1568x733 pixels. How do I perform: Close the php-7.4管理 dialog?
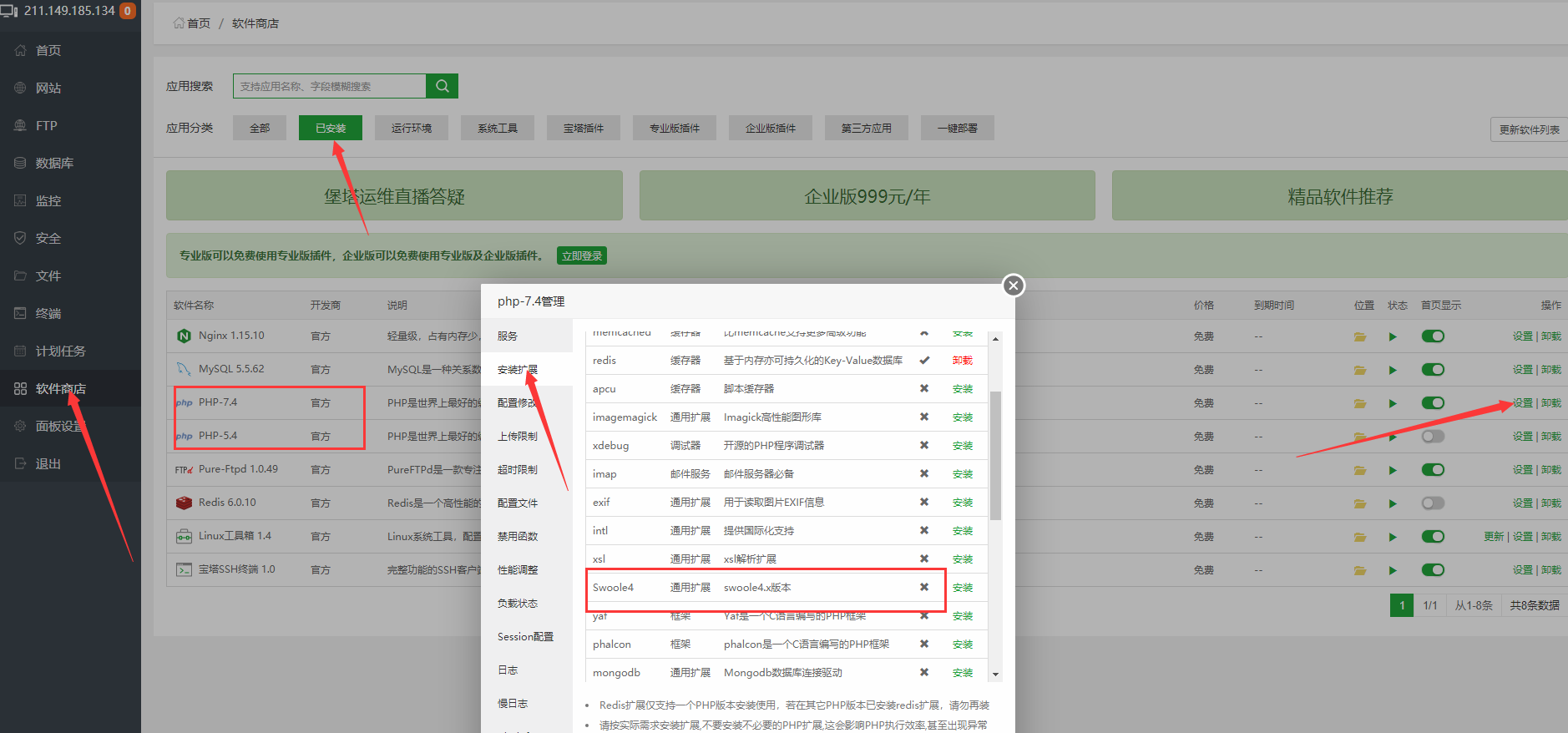click(x=1013, y=286)
